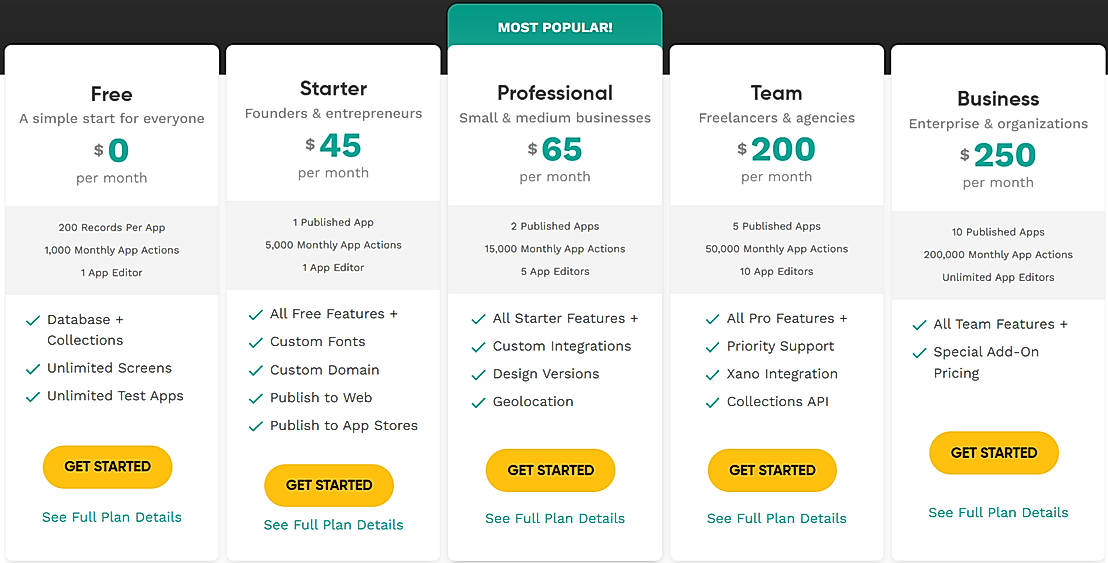The height and width of the screenshot is (563, 1108).
Task: Open Professional plan's See Full Plan Details
Action: (x=555, y=519)
